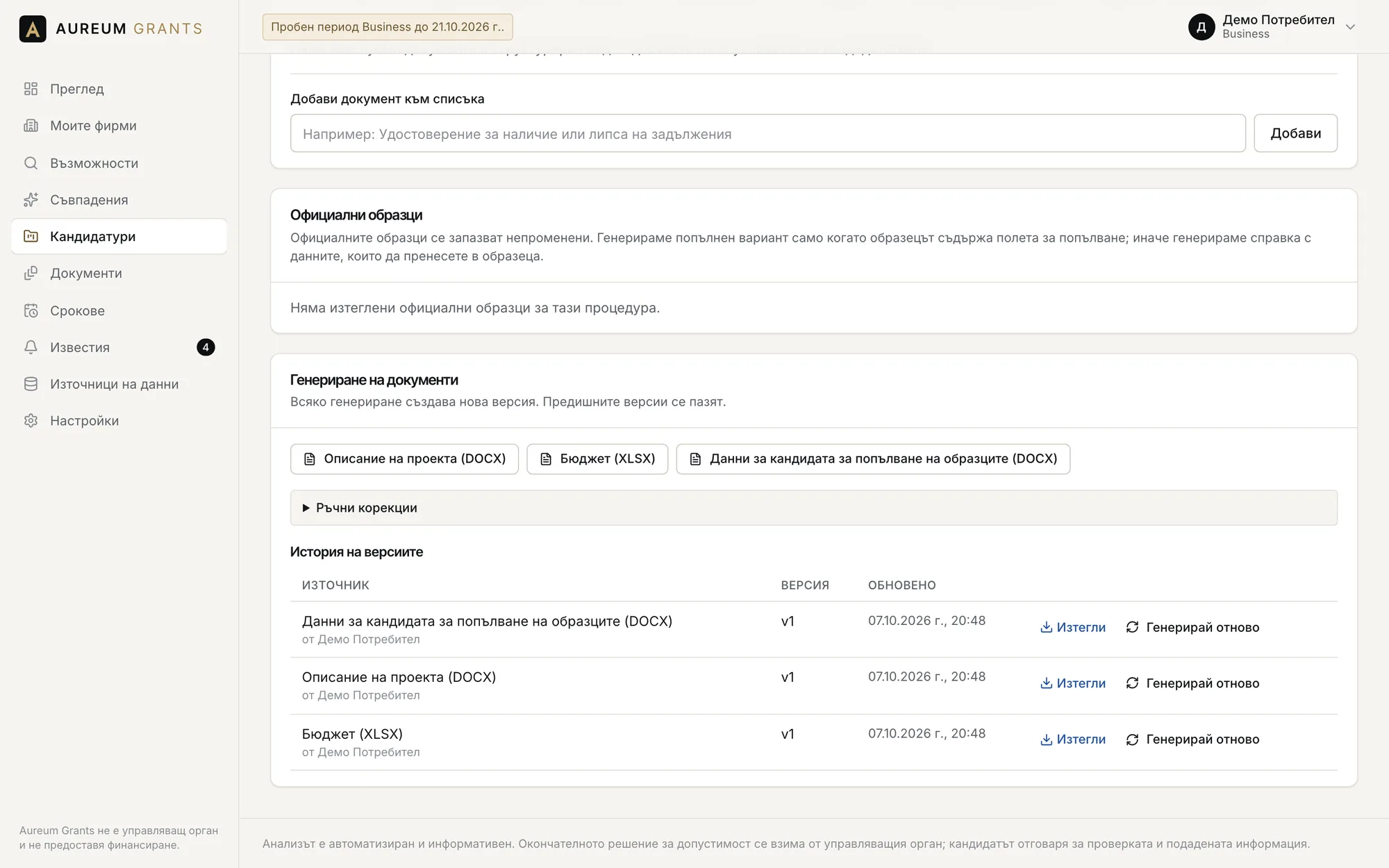
Task: Click the Моите фирми building icon
Action: tap(31, 126)
